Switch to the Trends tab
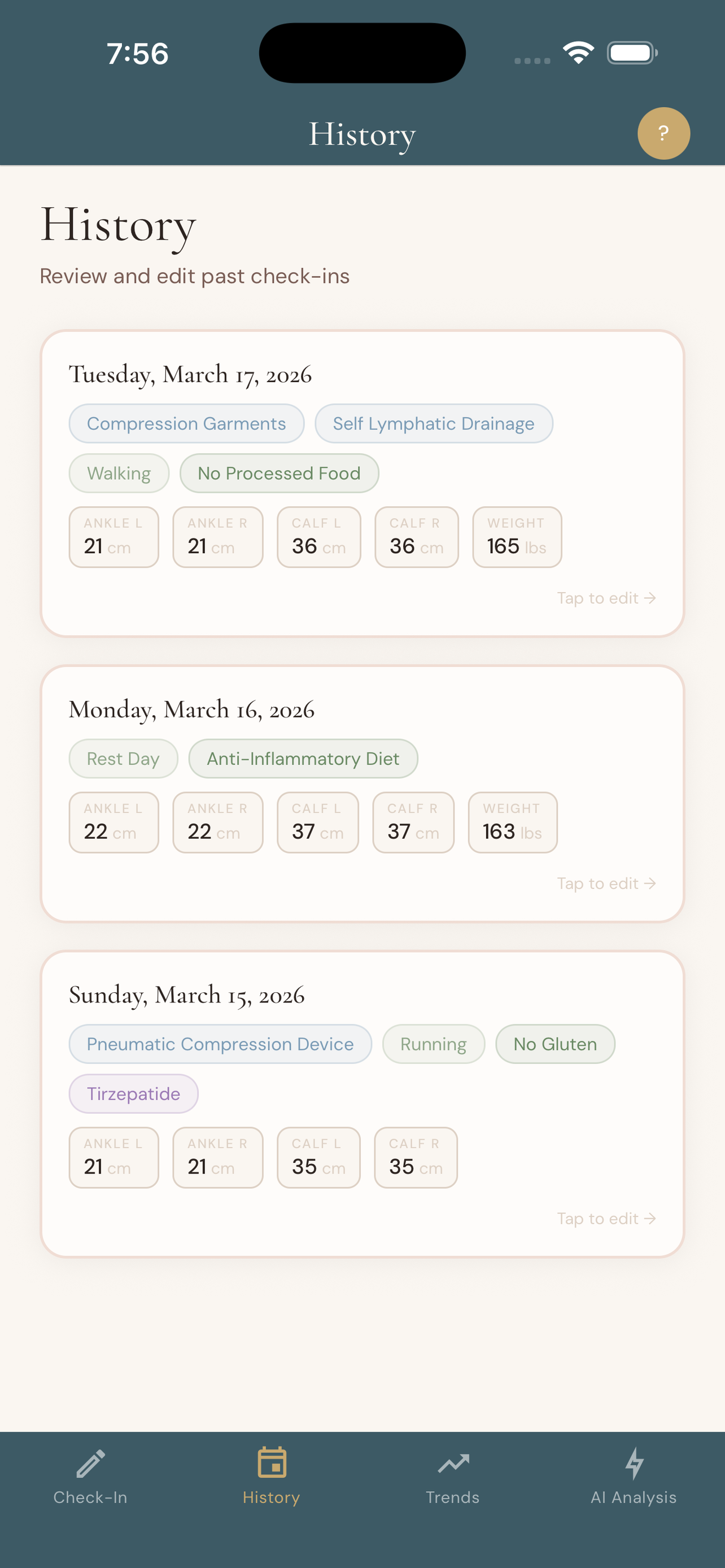This screenshot has width=725, height=1568. point(453,1473)
